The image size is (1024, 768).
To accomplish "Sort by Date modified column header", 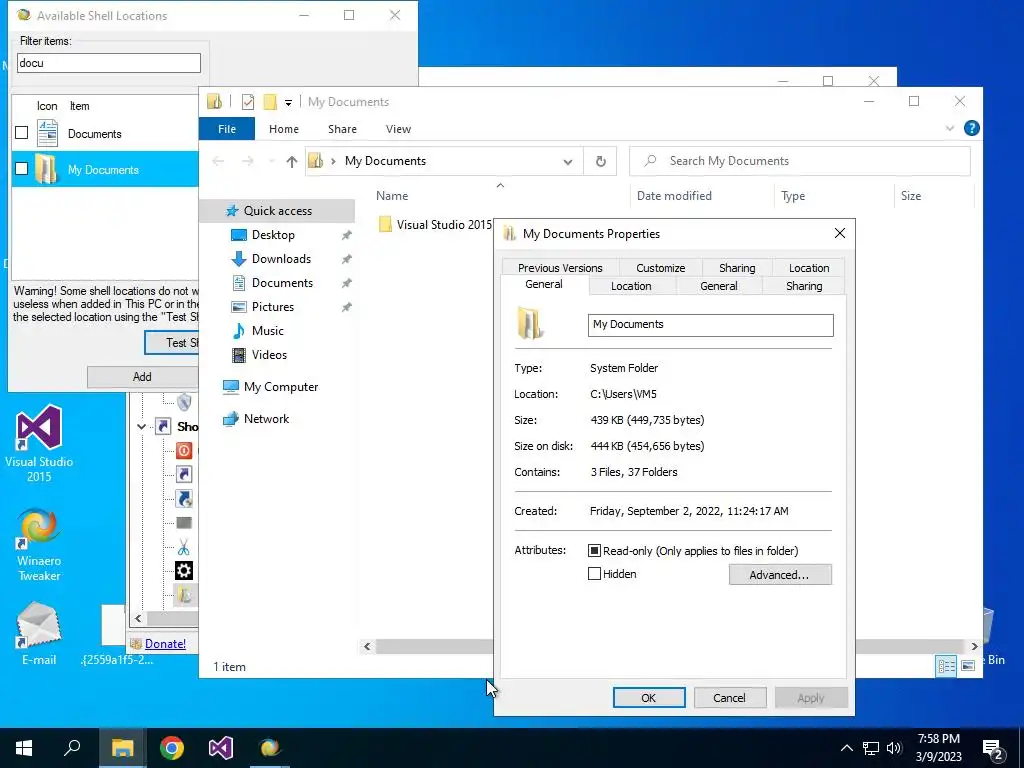I will coord(674,196).
